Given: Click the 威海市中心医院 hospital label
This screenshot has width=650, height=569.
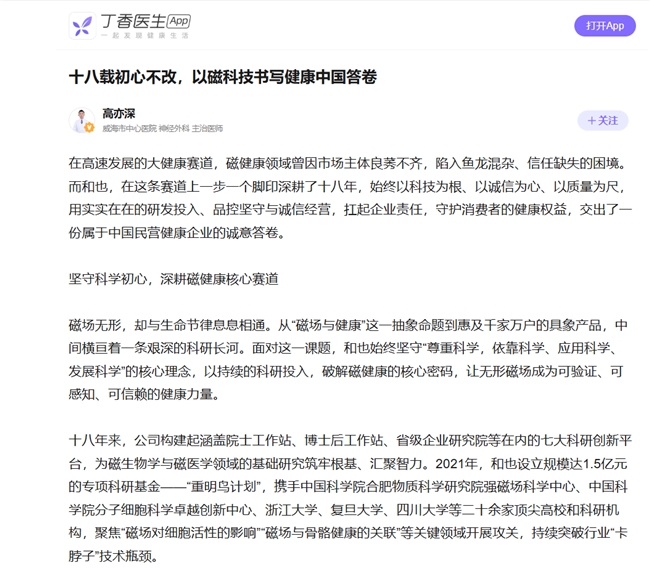Looking at the screenshot, I should point(129,129).
